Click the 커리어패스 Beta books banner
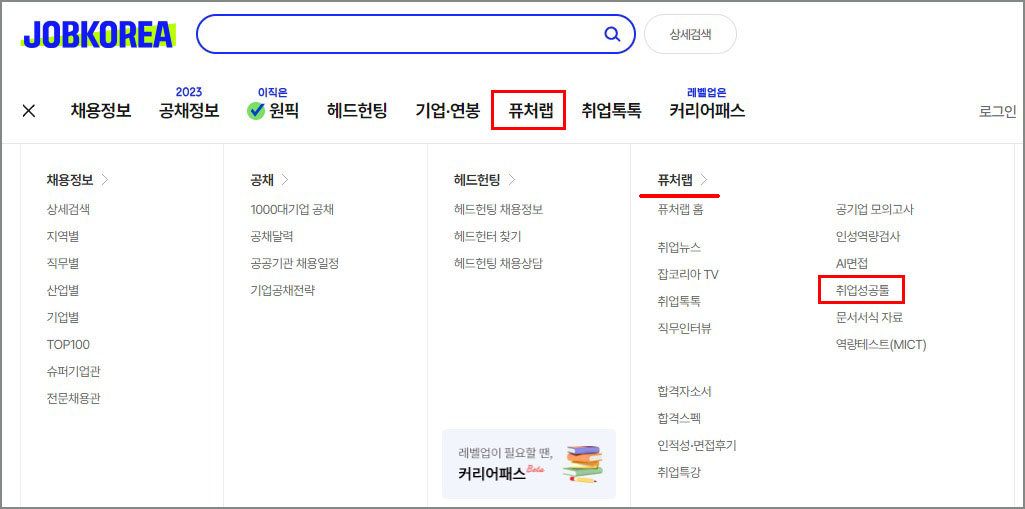The height and width of the screenshot is (509, 1025). [529, 464]
